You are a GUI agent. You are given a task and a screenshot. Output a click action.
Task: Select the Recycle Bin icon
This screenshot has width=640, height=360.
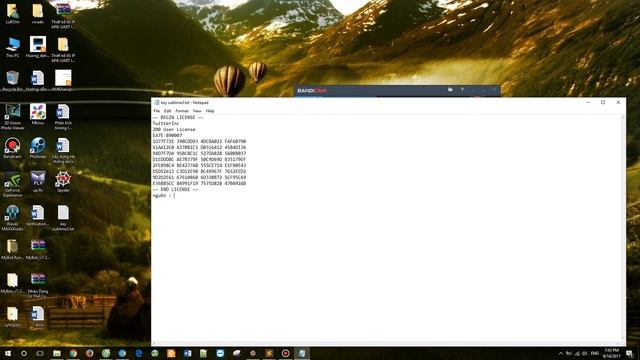(x=13, y=80)
